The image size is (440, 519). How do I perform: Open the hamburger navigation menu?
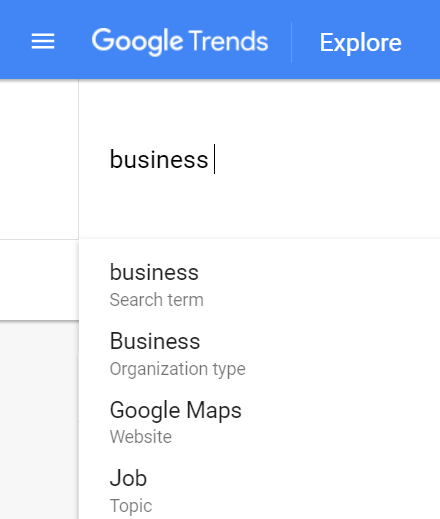coord(43,41)
